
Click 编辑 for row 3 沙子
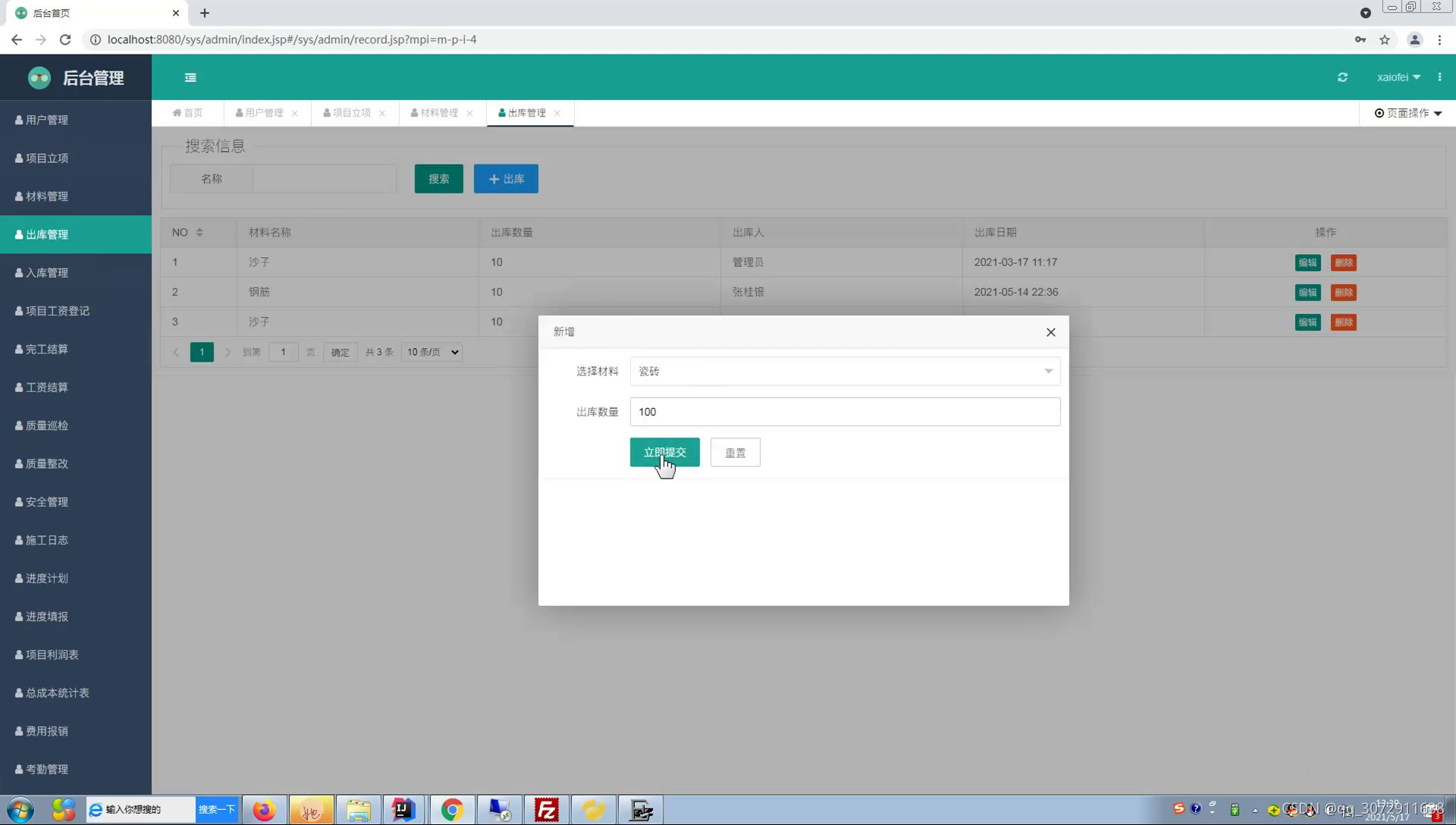pos(1307,322)
